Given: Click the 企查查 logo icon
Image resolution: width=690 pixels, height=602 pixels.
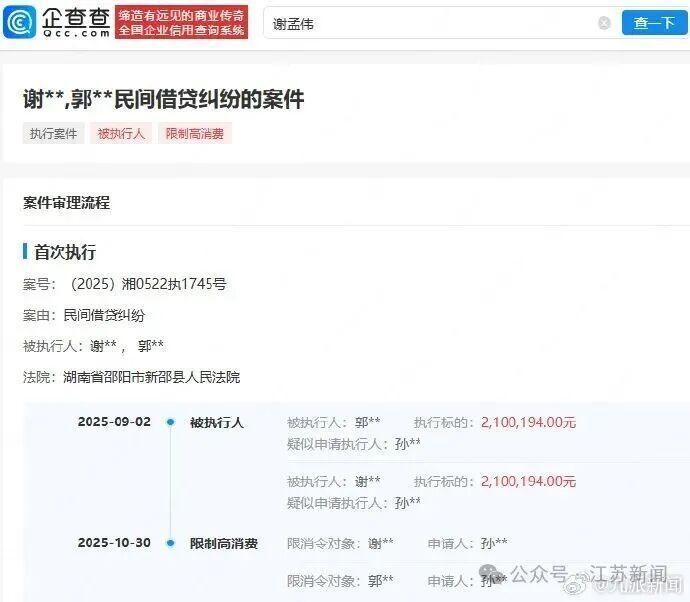Looking at the screenshot, I should click(19, 22).
